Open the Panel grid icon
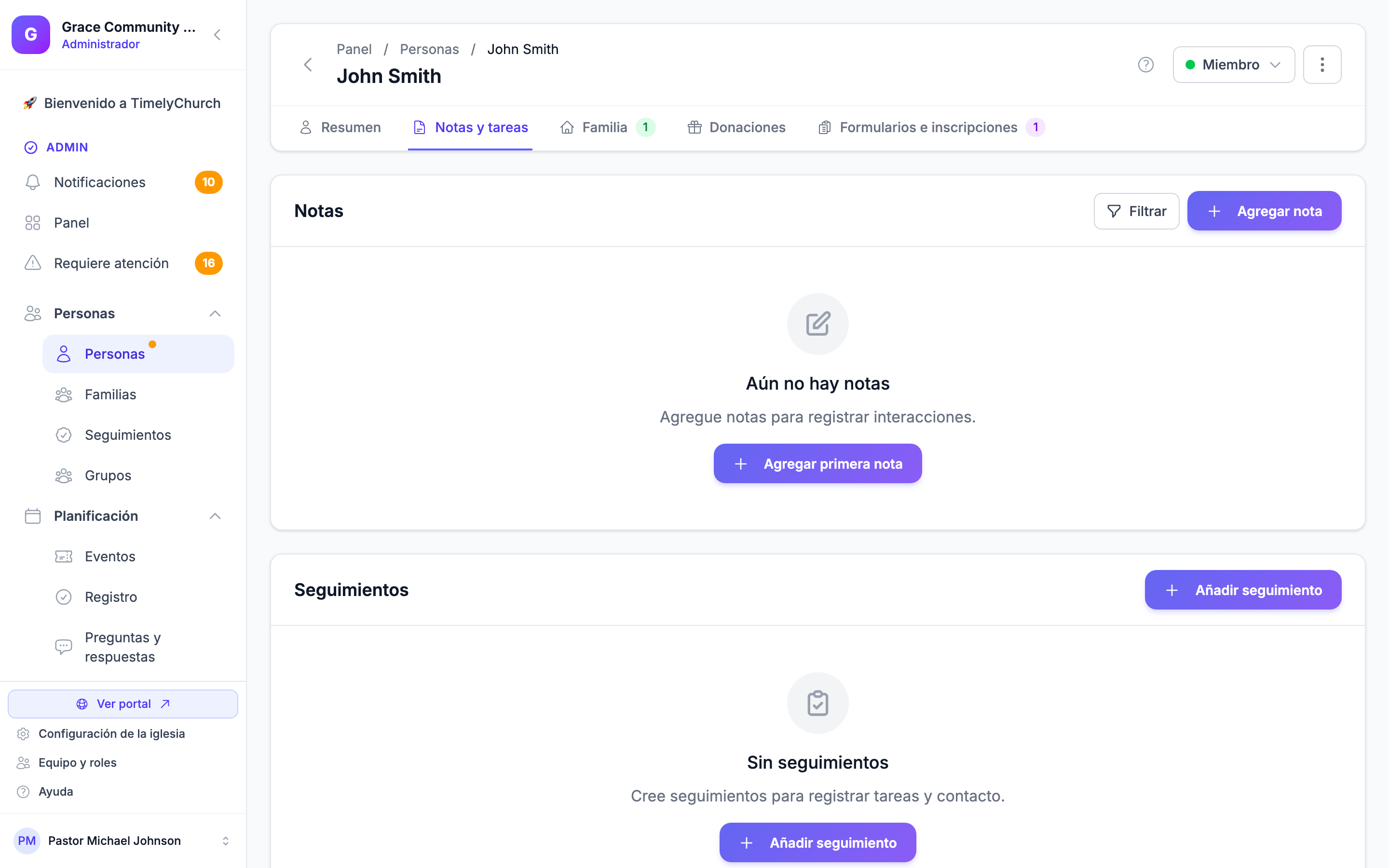Image resolution: width=1389 pixels, height=868 pixels. coord(33,223)
